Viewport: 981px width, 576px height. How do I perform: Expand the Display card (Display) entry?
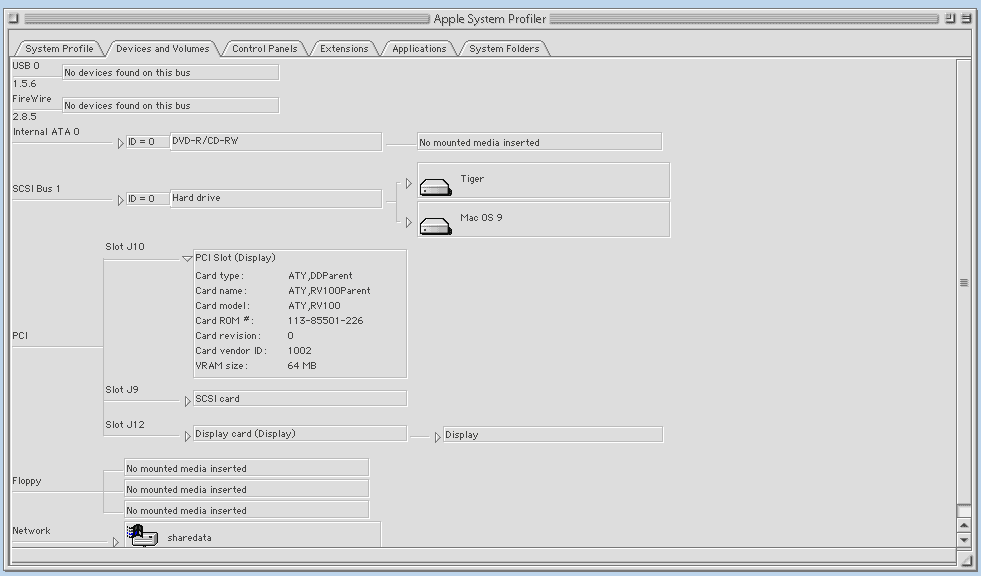pyautogui.click(x=187, y=437)
